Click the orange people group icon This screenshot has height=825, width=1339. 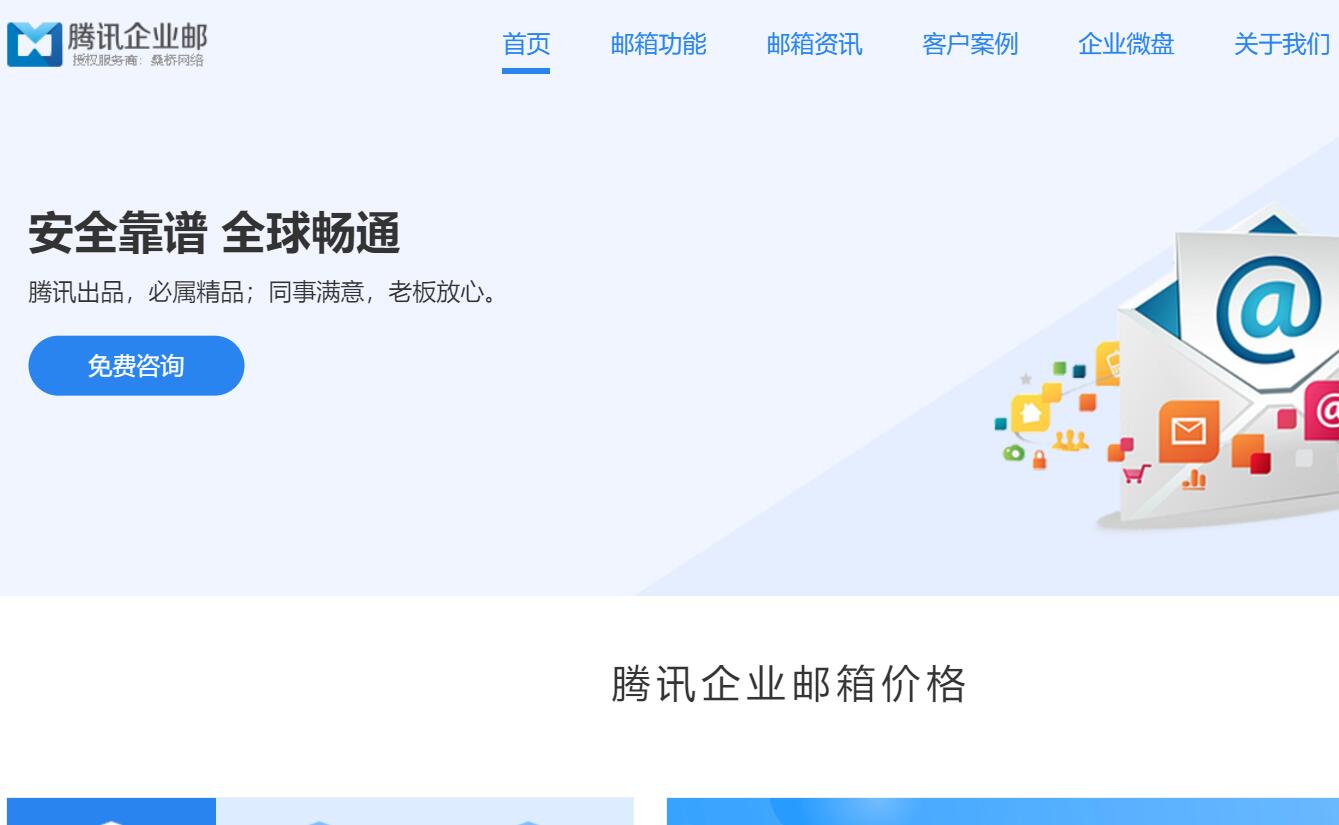coord(1071,440)
